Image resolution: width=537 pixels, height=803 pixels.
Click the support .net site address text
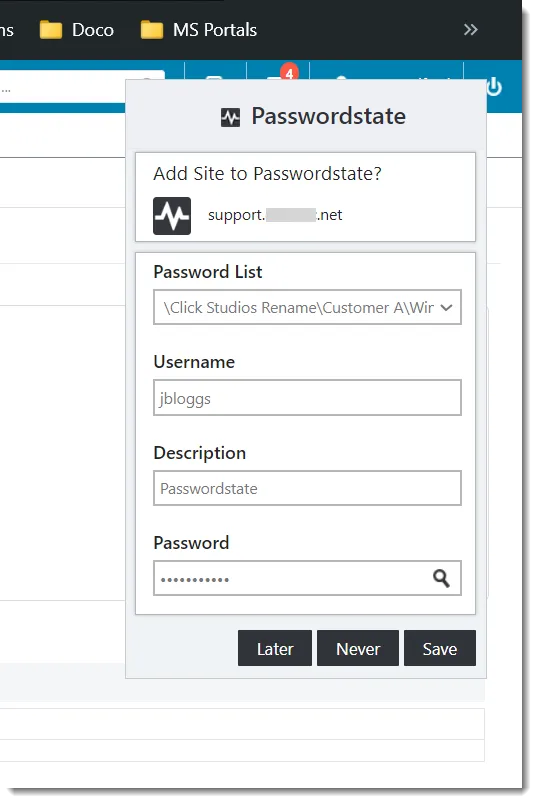[275, 215]
